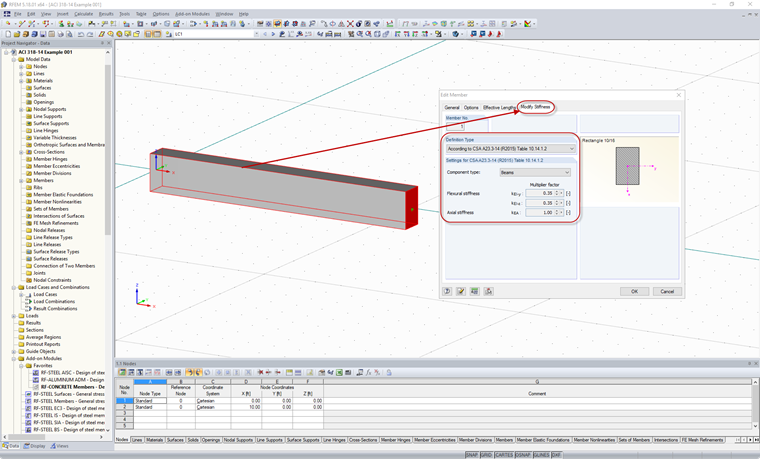Screen dimensions: 760x459
Task: Click the pin icon of Project Navigator
Action: [x=102, y=43]
